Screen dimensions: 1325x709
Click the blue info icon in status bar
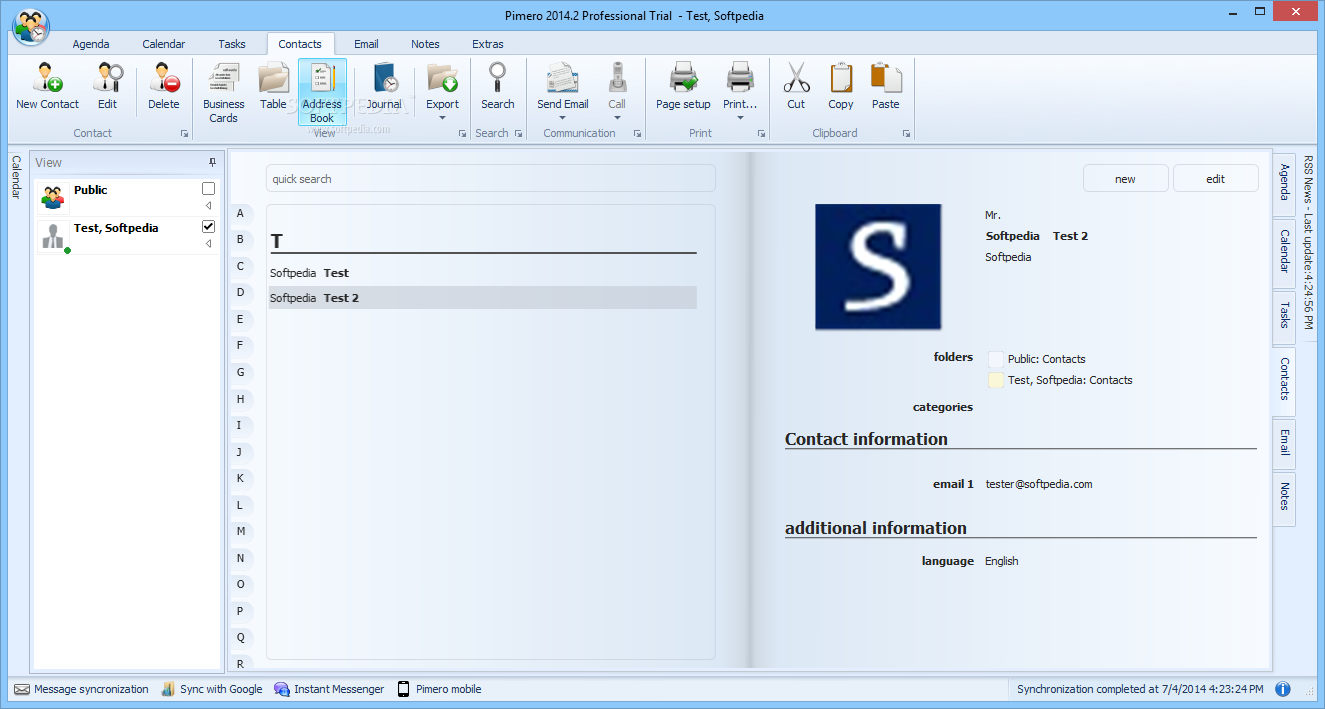tap(1283, 689)
